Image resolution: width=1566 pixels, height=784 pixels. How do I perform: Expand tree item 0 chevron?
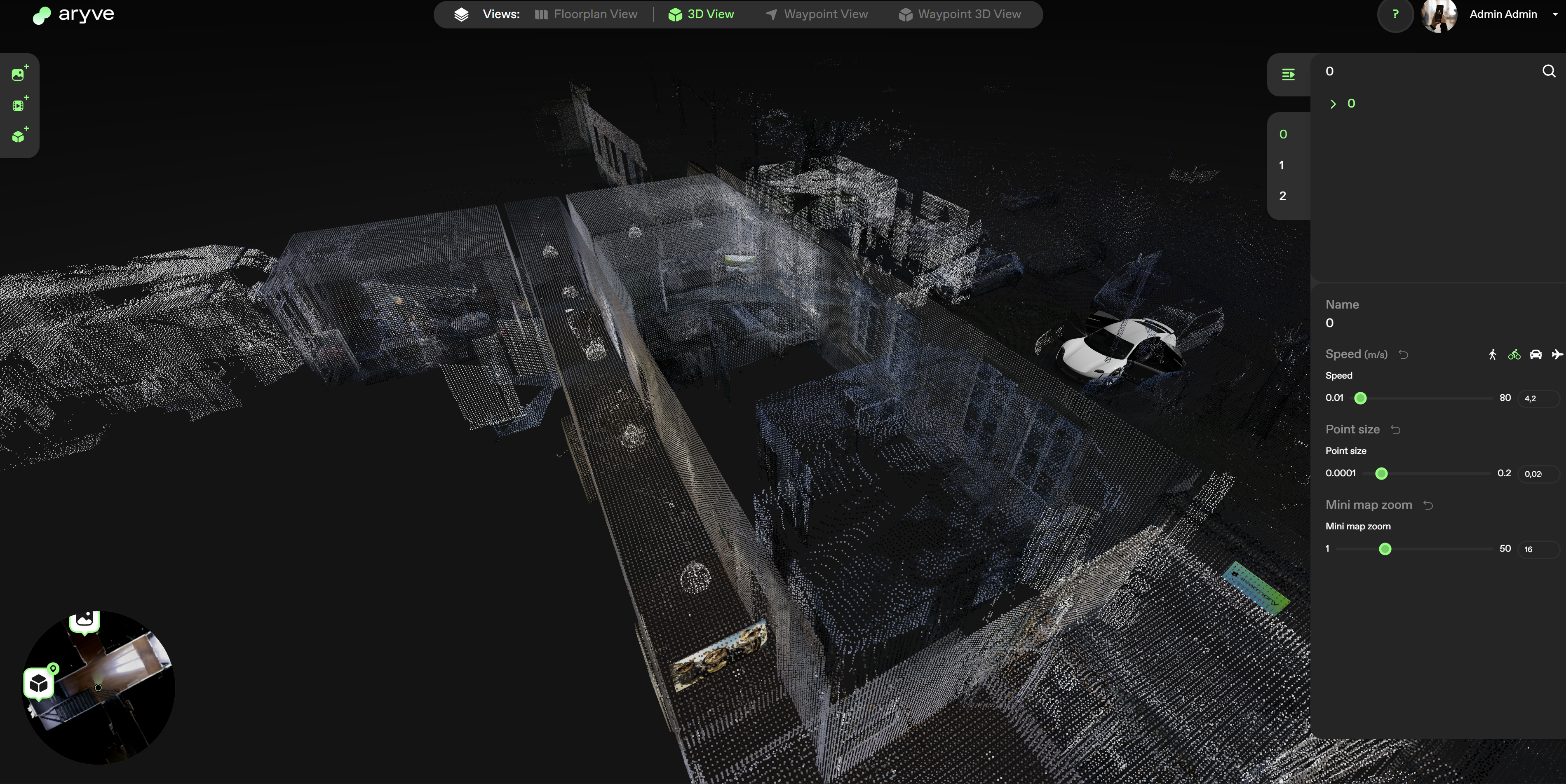pyautogui.click(x=1333, y=104)
